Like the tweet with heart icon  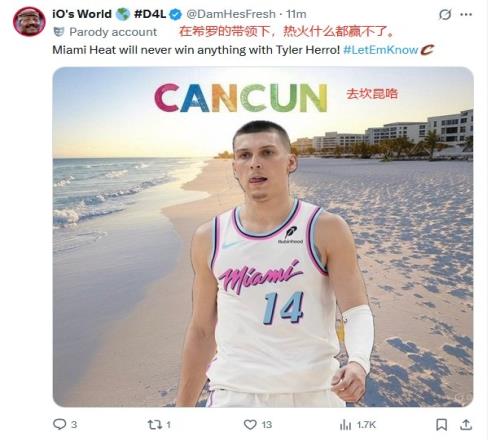pos(250,424)
